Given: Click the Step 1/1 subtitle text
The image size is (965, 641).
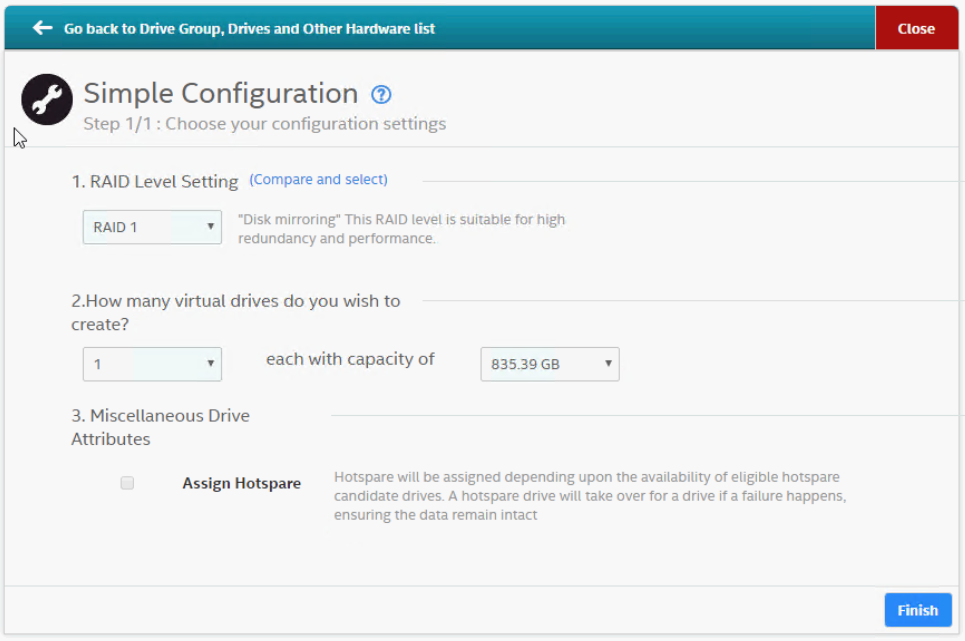Looking at the screenshot, I should (265, 124).
